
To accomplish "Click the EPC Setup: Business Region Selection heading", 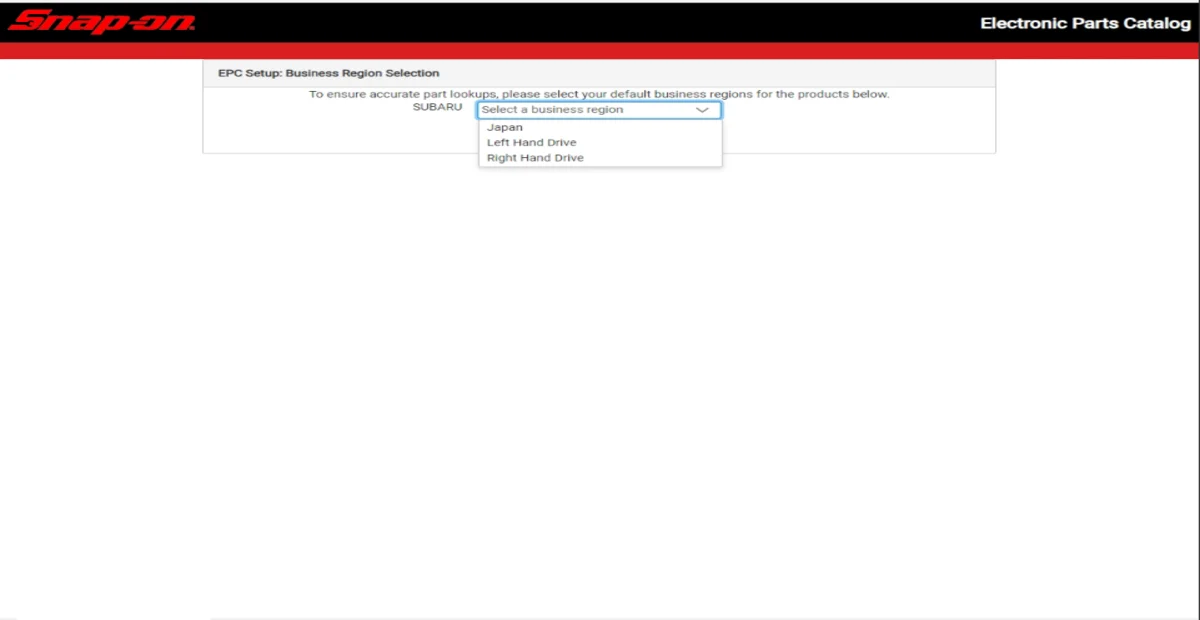I will click(328, 73).
